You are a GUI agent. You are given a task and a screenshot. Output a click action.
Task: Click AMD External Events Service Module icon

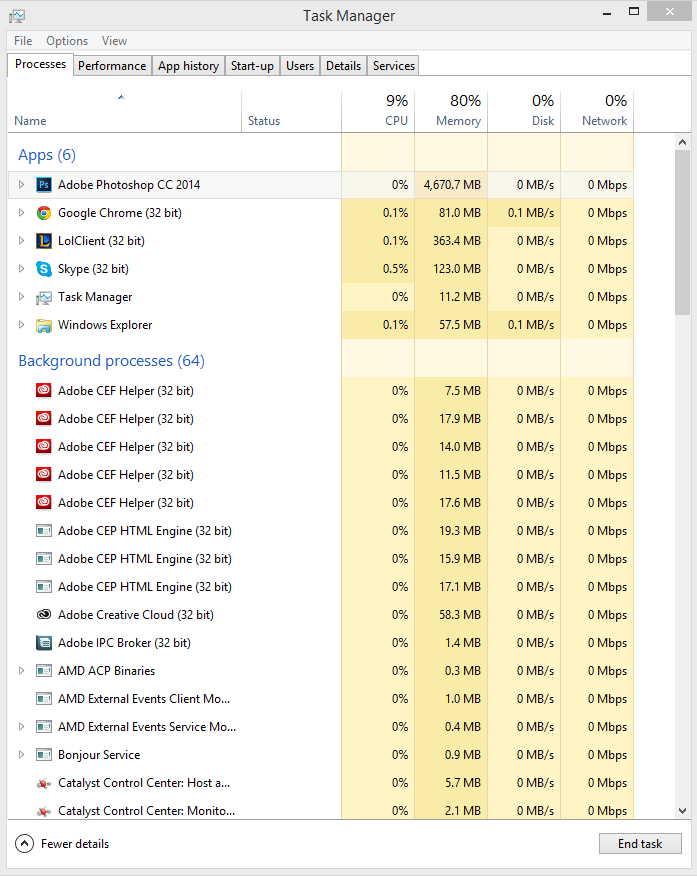pos(44,727)
